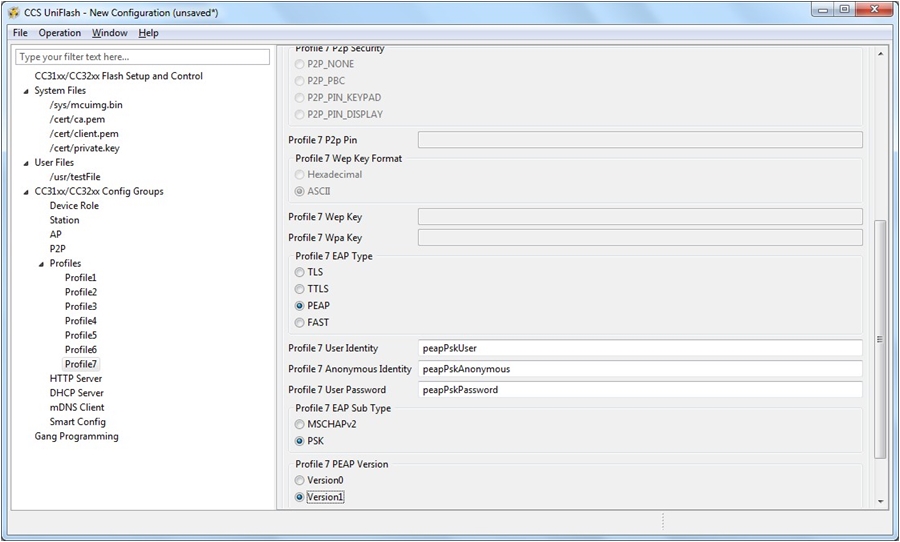Open DHCP Server config group

tap(76, 393)
